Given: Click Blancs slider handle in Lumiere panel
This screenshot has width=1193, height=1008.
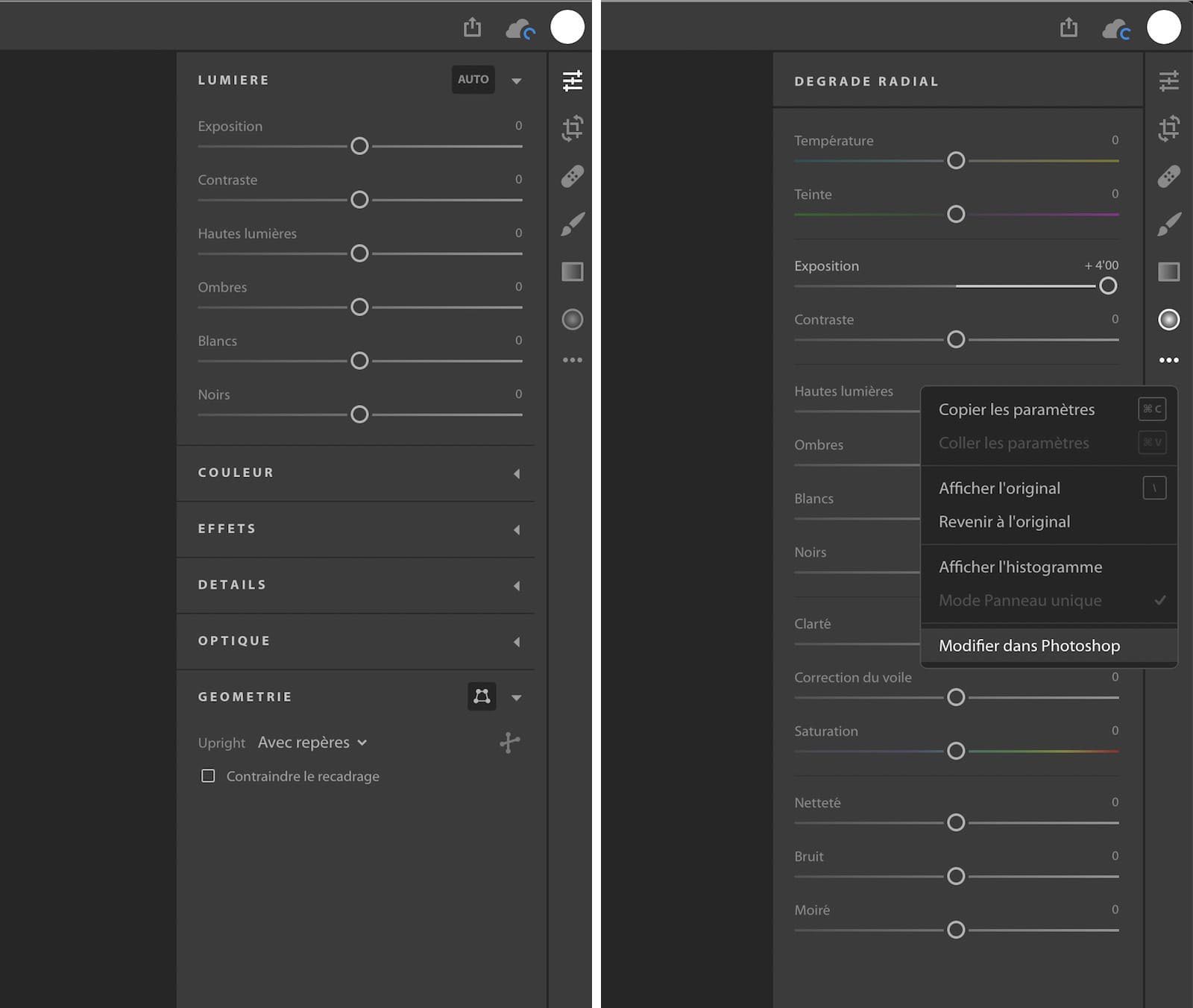Looking at the screenshot, I should [x=359, y=361].
